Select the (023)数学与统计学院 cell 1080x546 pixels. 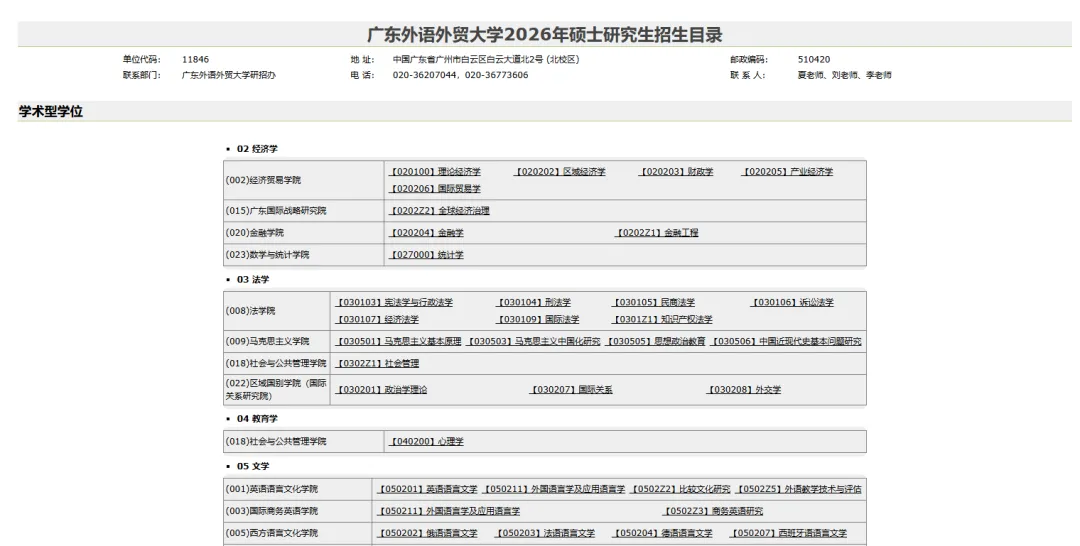[304, 255]
